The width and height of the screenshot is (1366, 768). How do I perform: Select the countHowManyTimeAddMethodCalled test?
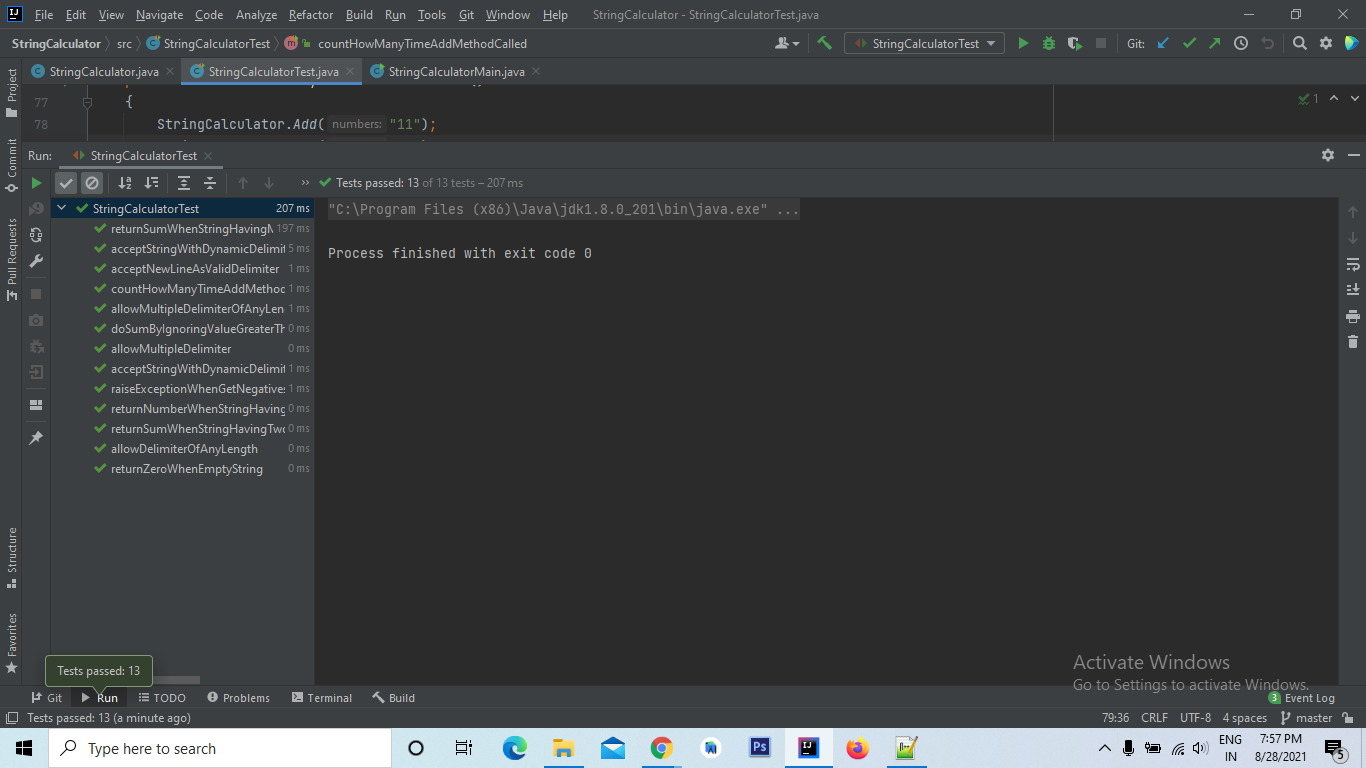point(195,288)
